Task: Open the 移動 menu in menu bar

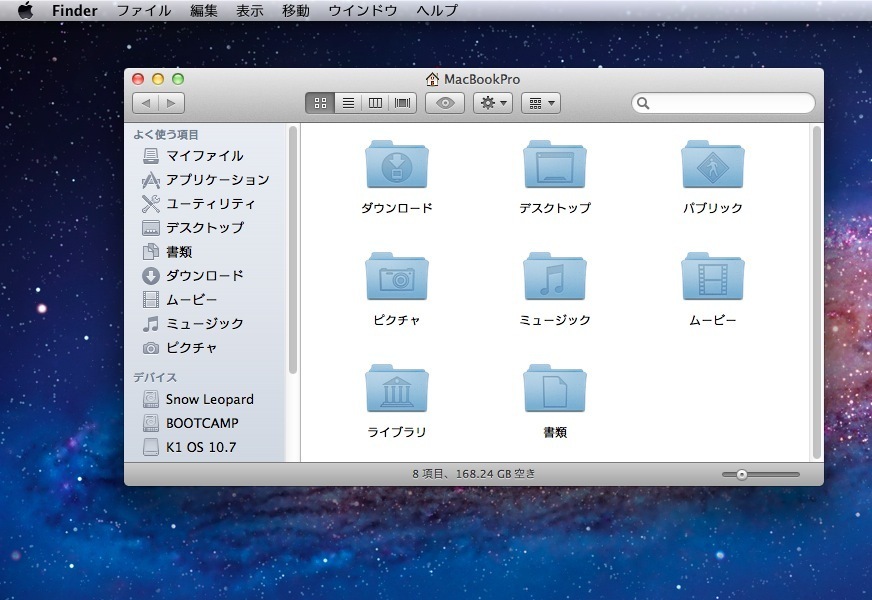Action: (x=296, y=11)
